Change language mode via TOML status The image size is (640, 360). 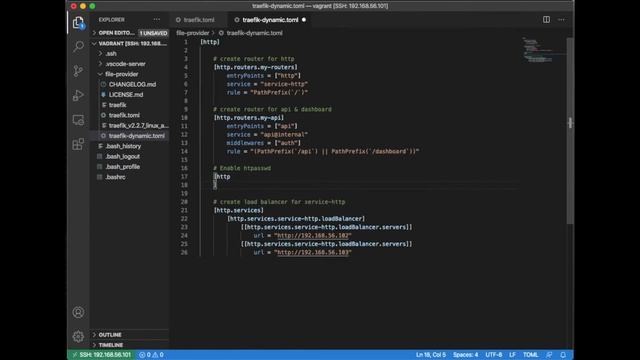530,355
